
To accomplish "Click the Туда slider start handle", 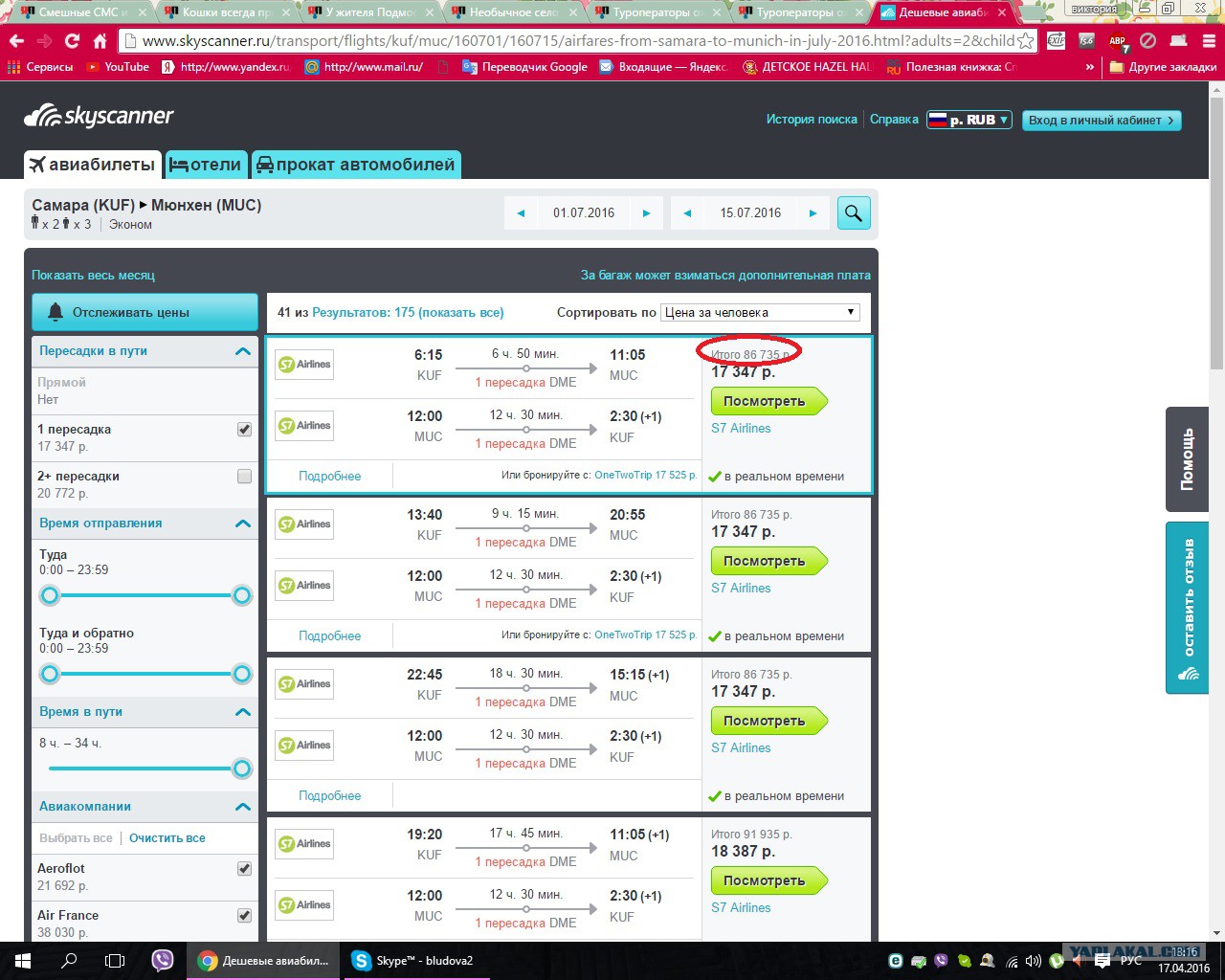I will [x=50, y=595].
